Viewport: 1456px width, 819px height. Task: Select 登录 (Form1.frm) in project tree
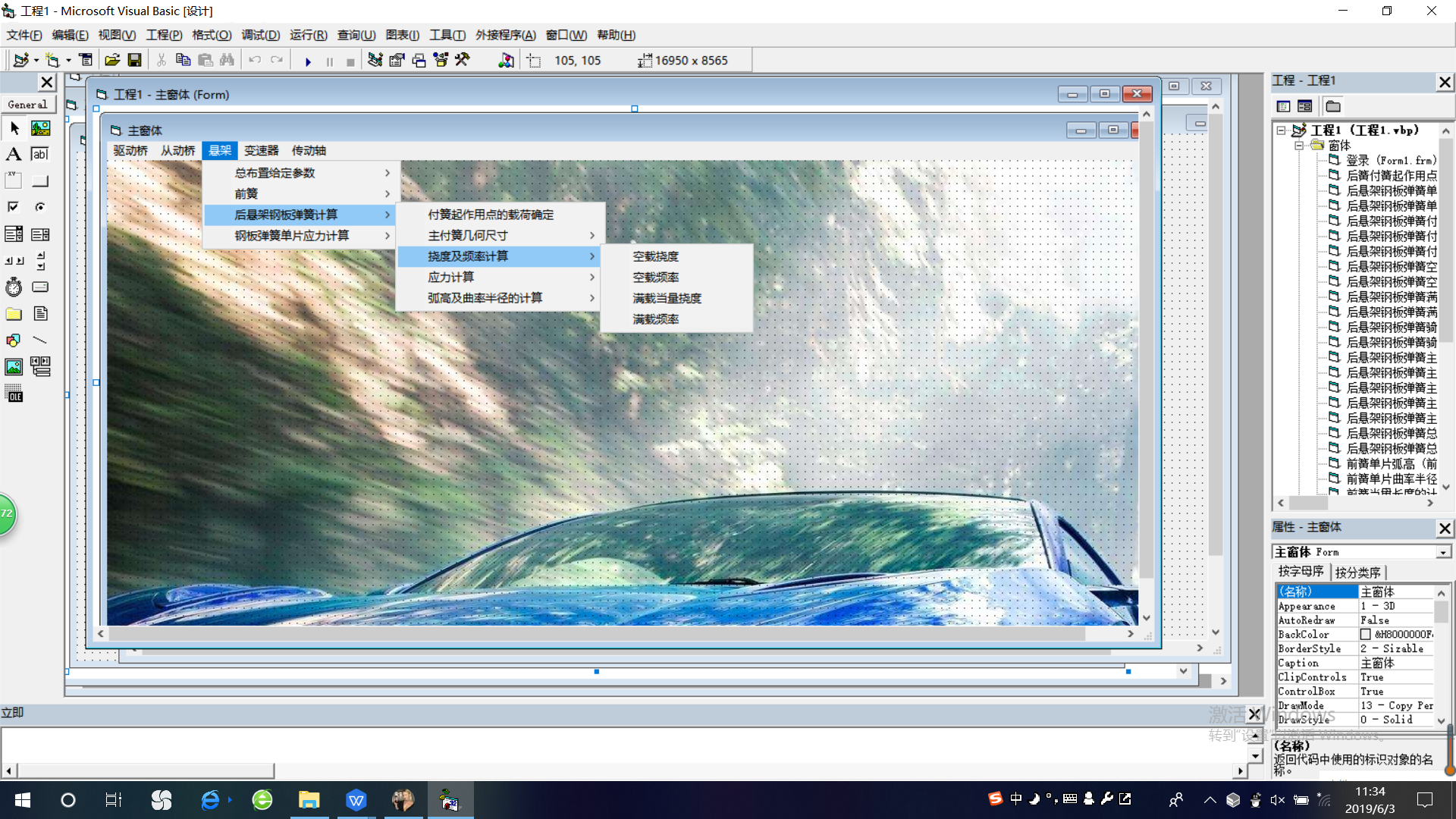coord(1389,161)
